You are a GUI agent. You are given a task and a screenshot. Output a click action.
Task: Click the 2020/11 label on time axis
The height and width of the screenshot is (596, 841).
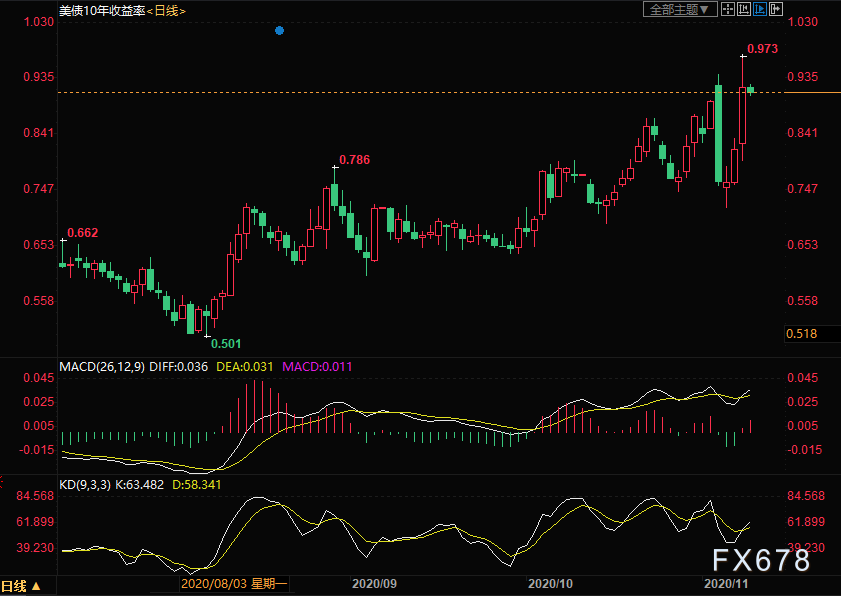click(x=726, y=583)
